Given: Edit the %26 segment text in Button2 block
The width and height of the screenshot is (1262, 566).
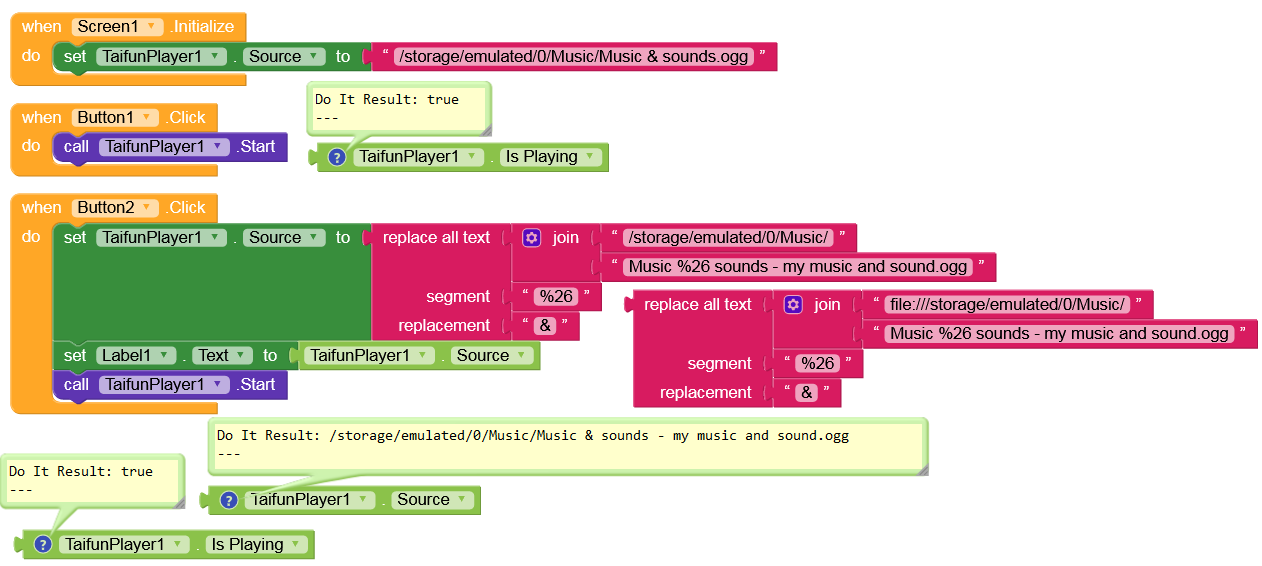Looking at the screenshot, I should click(556, 297).
